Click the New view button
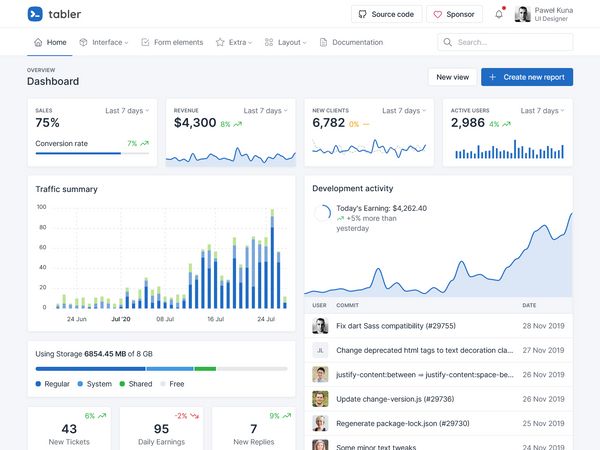 pos(453,77)
